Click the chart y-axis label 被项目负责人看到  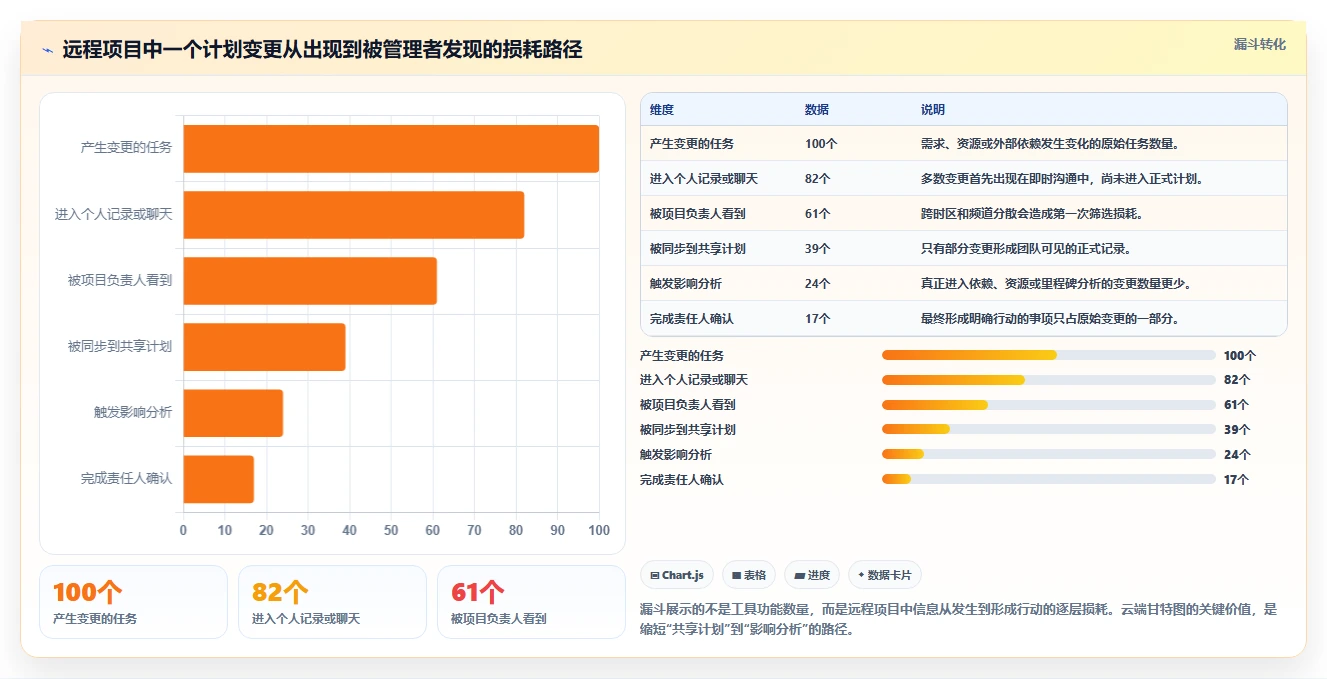120,280
